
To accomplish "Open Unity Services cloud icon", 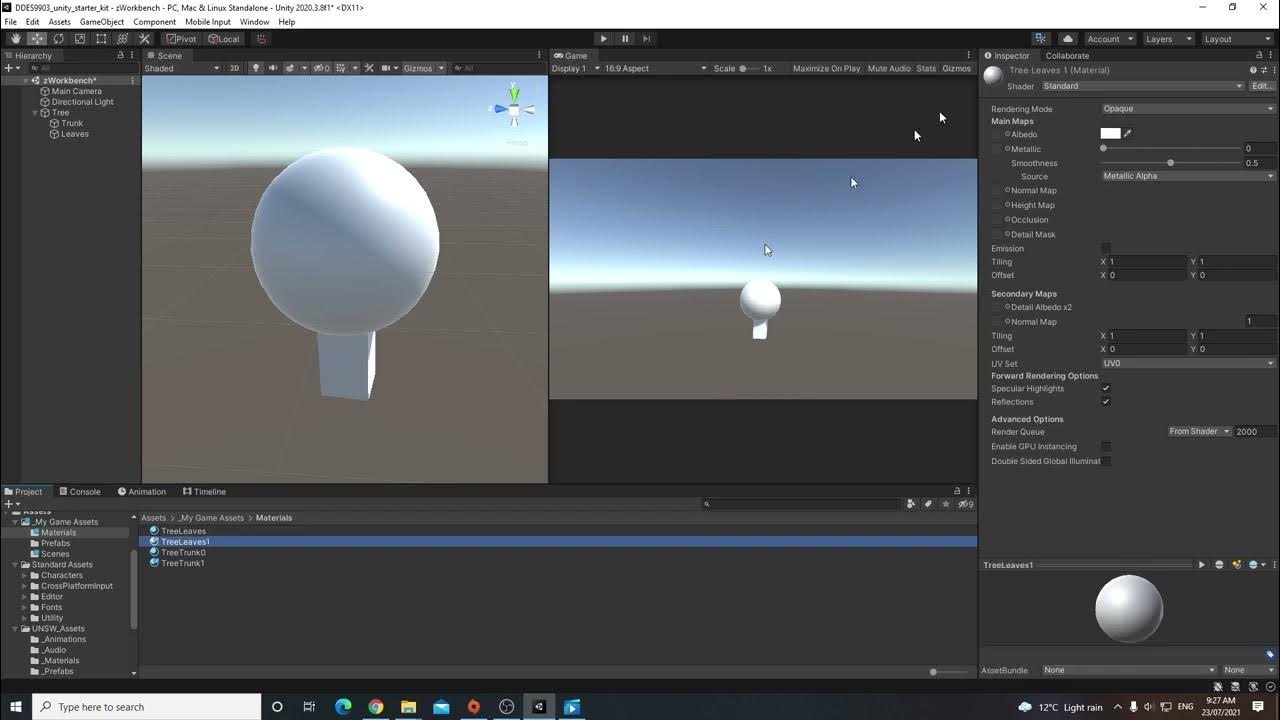I will click(x=1067, y=39).
